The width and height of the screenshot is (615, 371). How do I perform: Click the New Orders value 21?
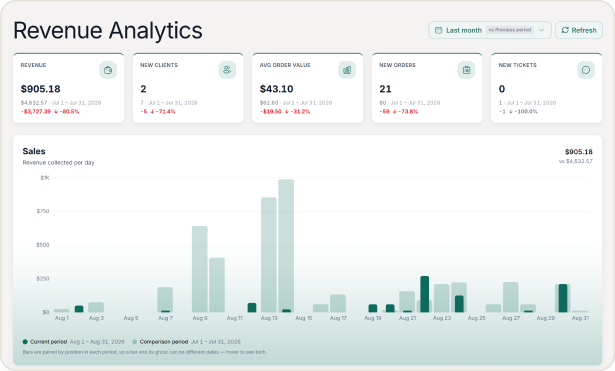click(385, 89)
